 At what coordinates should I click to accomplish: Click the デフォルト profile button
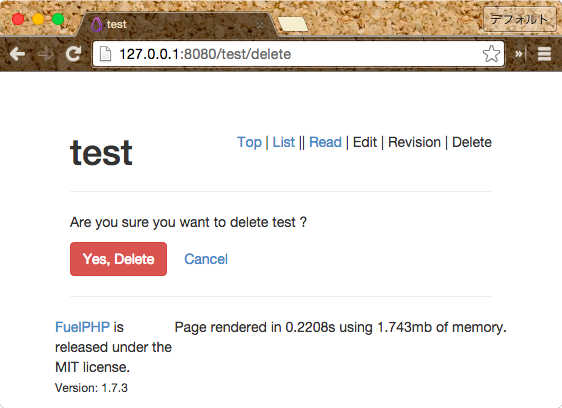point(519,19)
